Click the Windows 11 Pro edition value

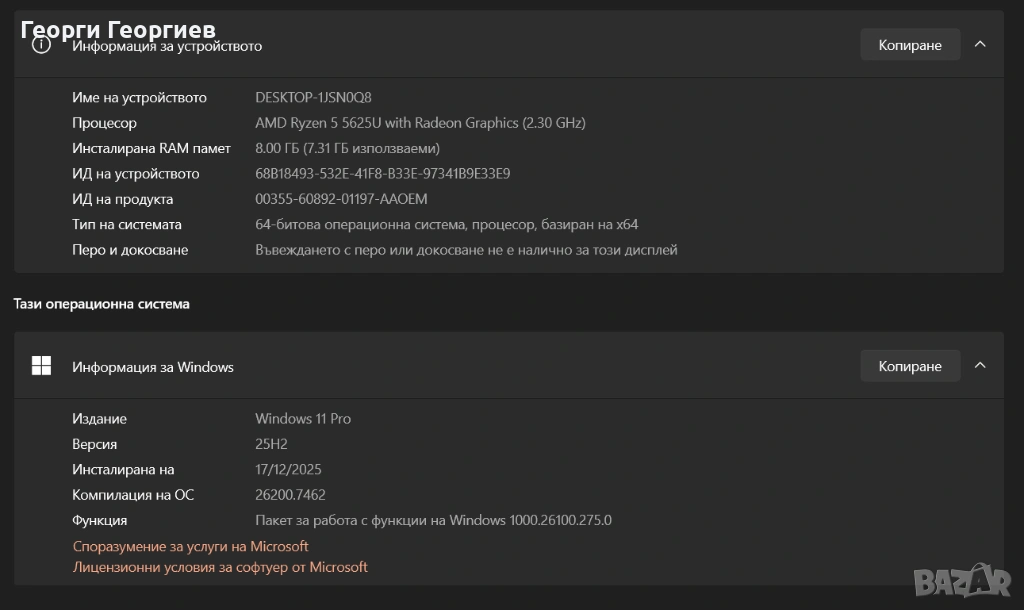click(x=303, y=419)
